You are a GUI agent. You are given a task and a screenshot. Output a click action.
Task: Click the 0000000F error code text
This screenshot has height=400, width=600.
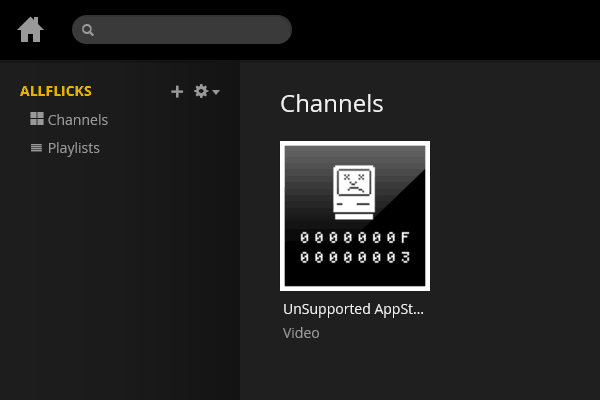point(355,238)
